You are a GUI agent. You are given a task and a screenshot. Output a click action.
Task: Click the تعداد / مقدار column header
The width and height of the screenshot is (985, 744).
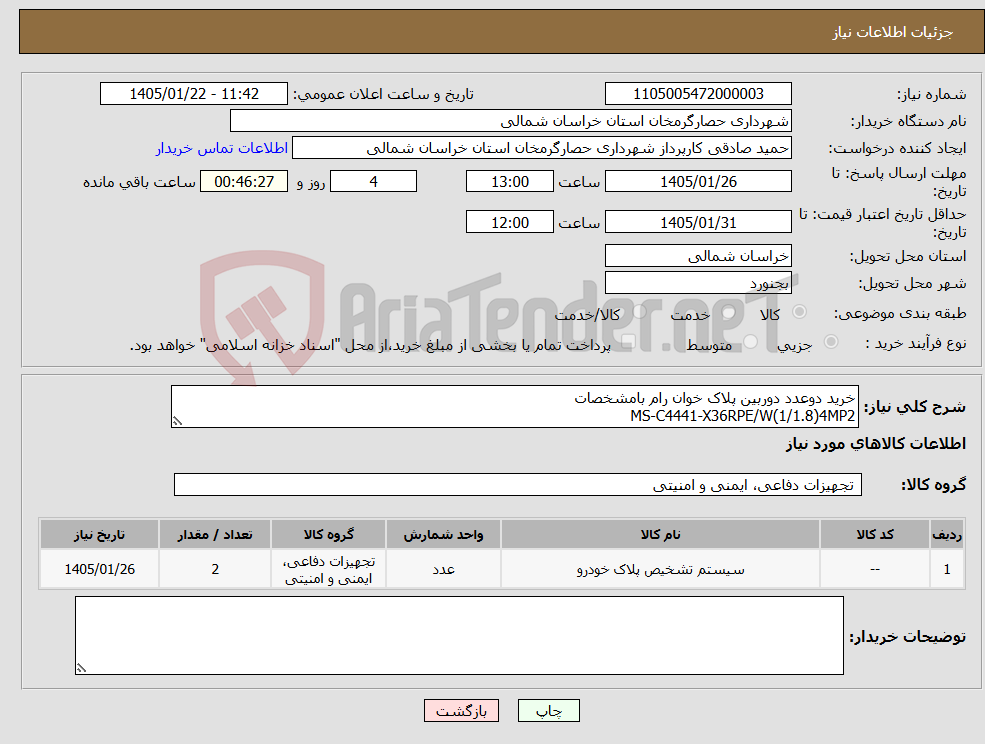215,534
